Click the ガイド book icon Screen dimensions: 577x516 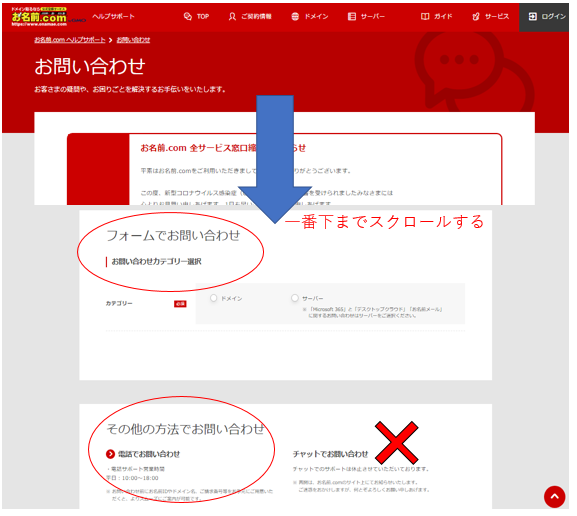[x=425, y=16]
